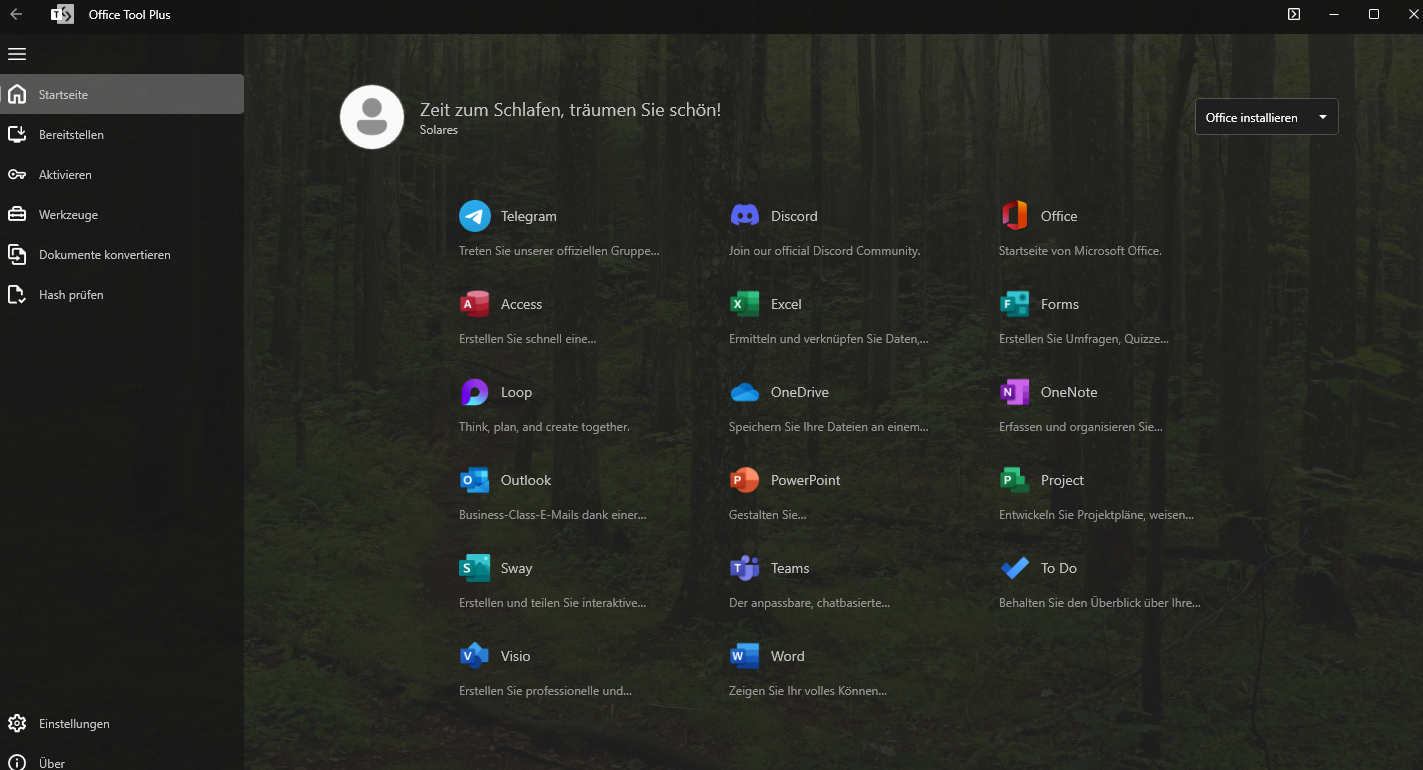
Task: Open the Visio app icon
Action: pos(475,656)
